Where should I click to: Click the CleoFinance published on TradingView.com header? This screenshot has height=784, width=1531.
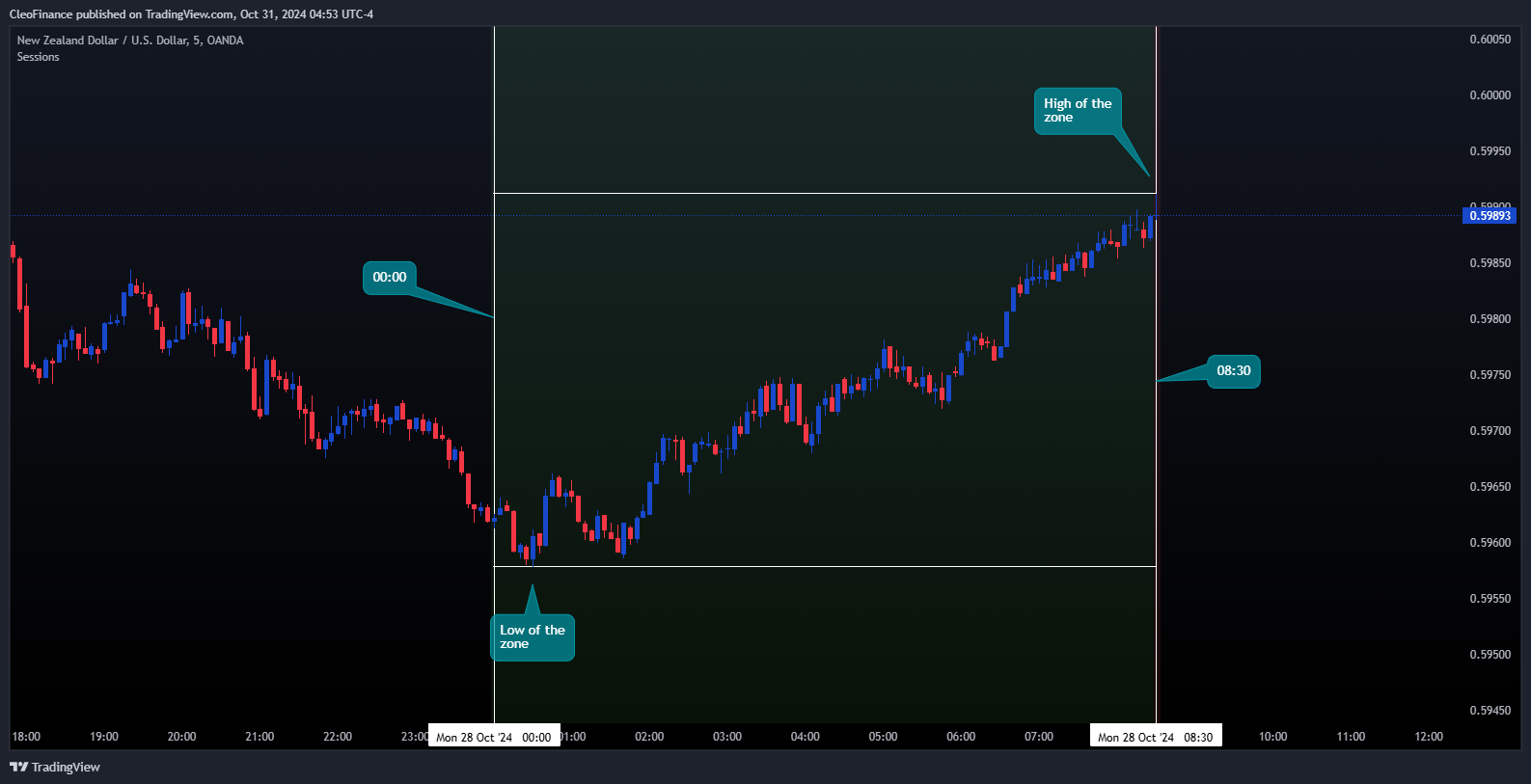191,14
